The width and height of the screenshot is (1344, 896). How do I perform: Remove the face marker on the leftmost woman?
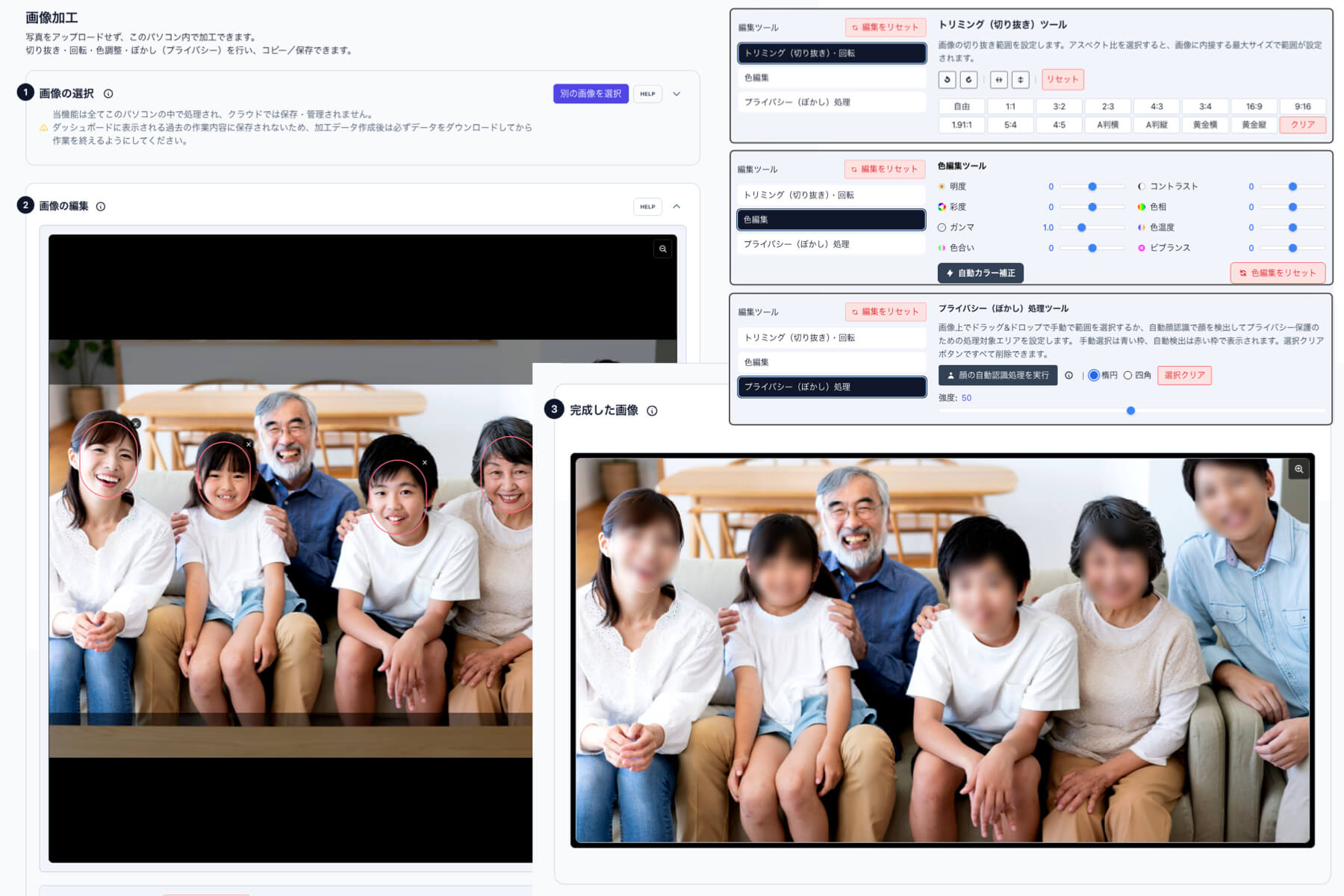coord(136,423)
